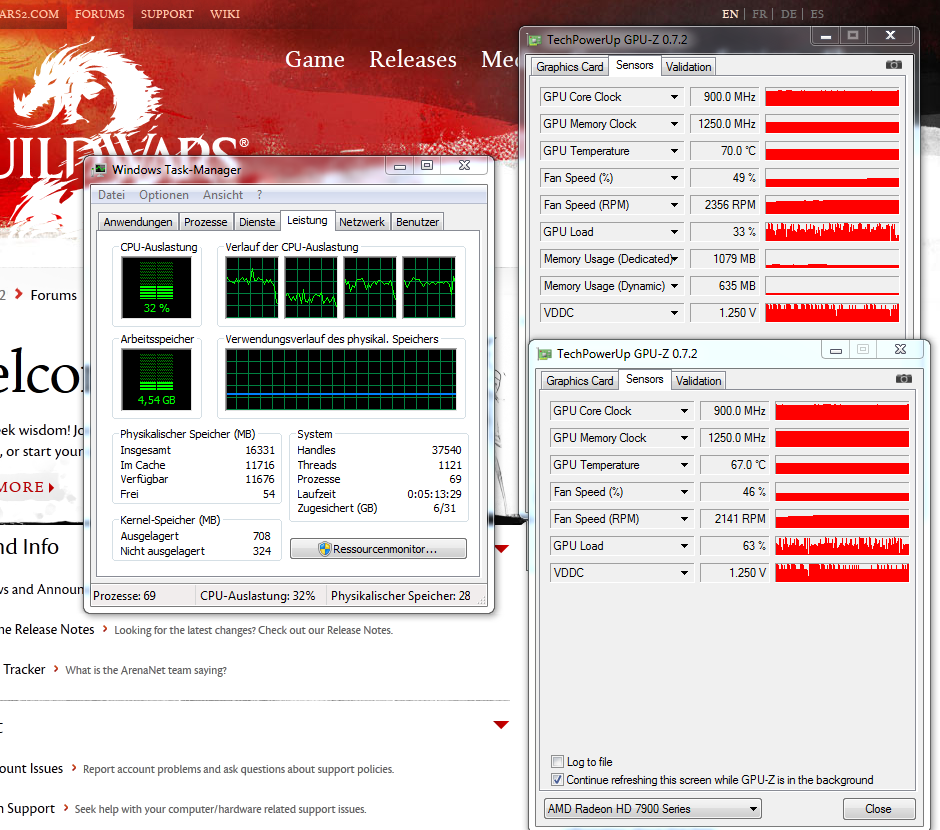Click 900.0 MHz value in upper GPU-Z
The image size is (940, 830).
(724, 97)
